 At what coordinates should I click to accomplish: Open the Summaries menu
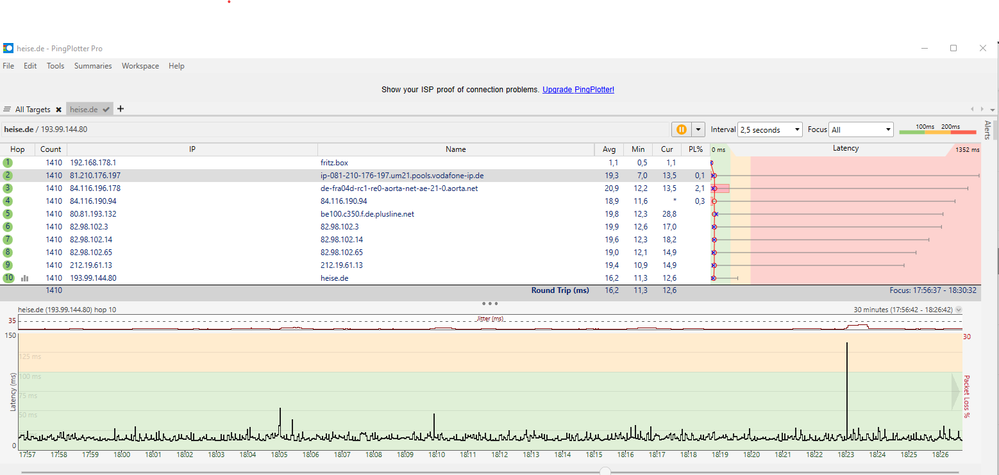(x=93, y=66)
